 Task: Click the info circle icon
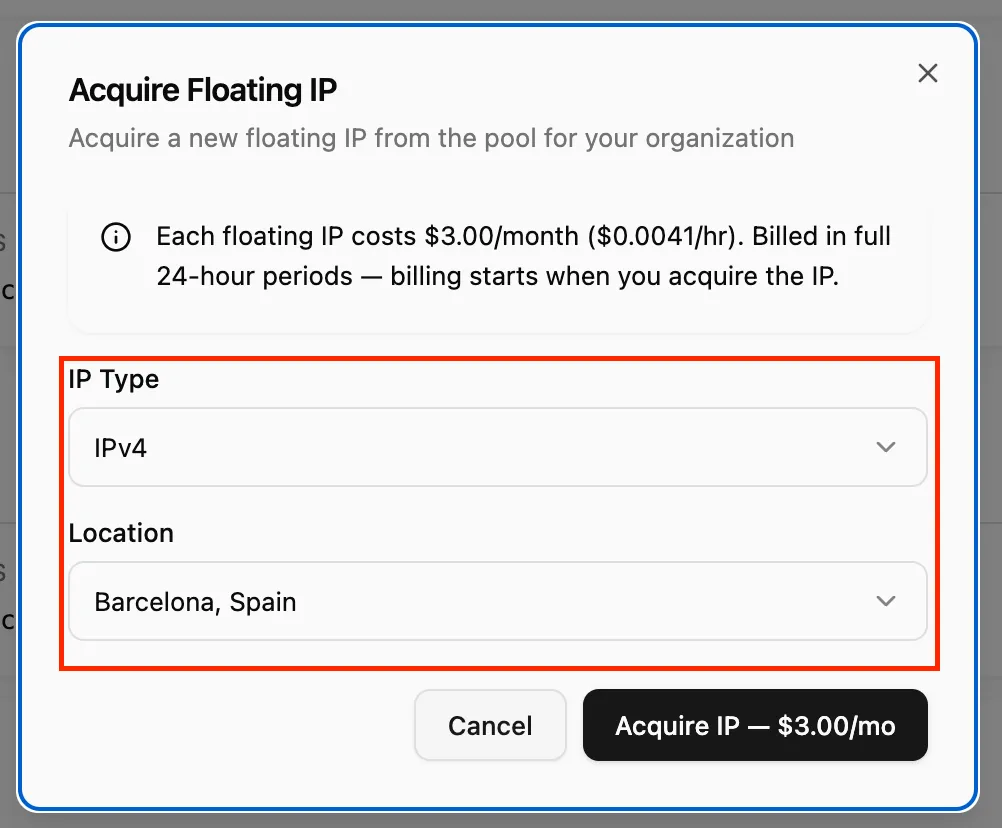coord(116,238)
